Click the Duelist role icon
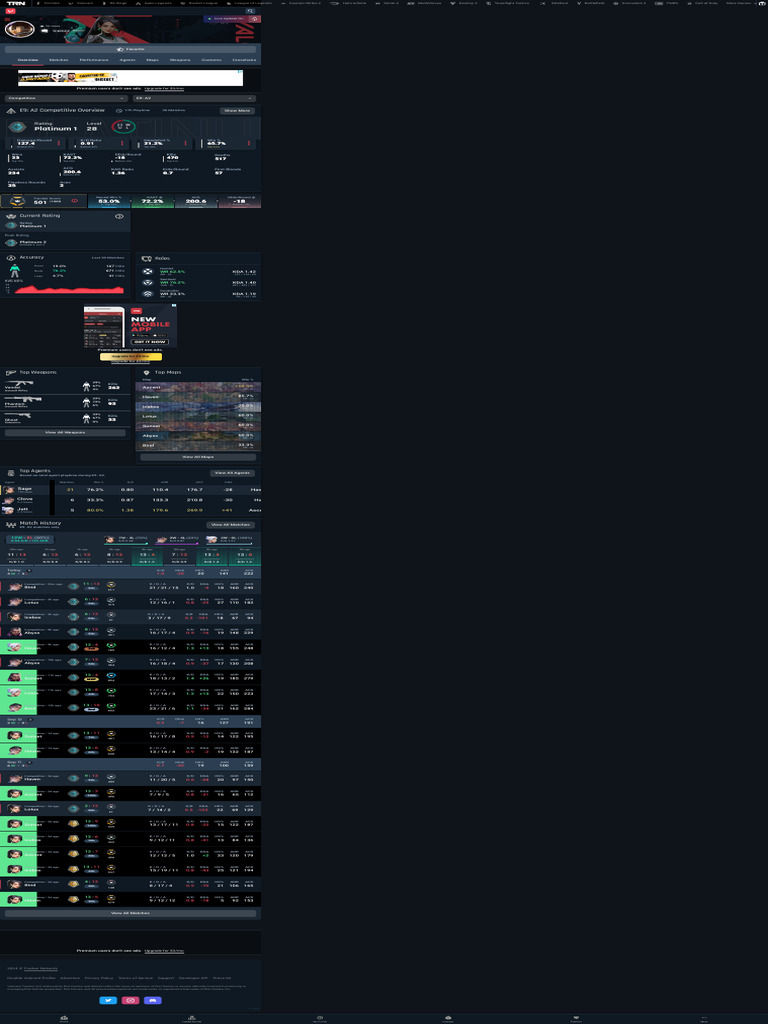 (x=148, y=271)
